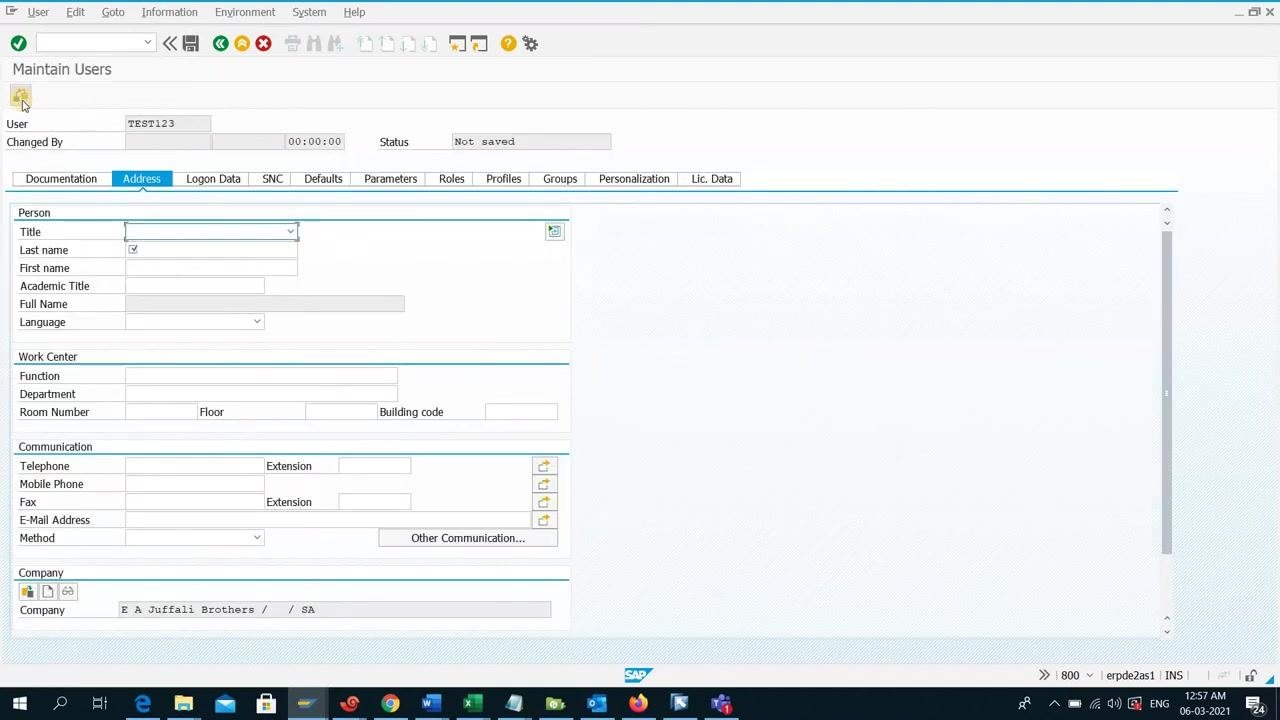
Task: Expand the 800 client dropdown in status bar
Action: (1090, 676)
